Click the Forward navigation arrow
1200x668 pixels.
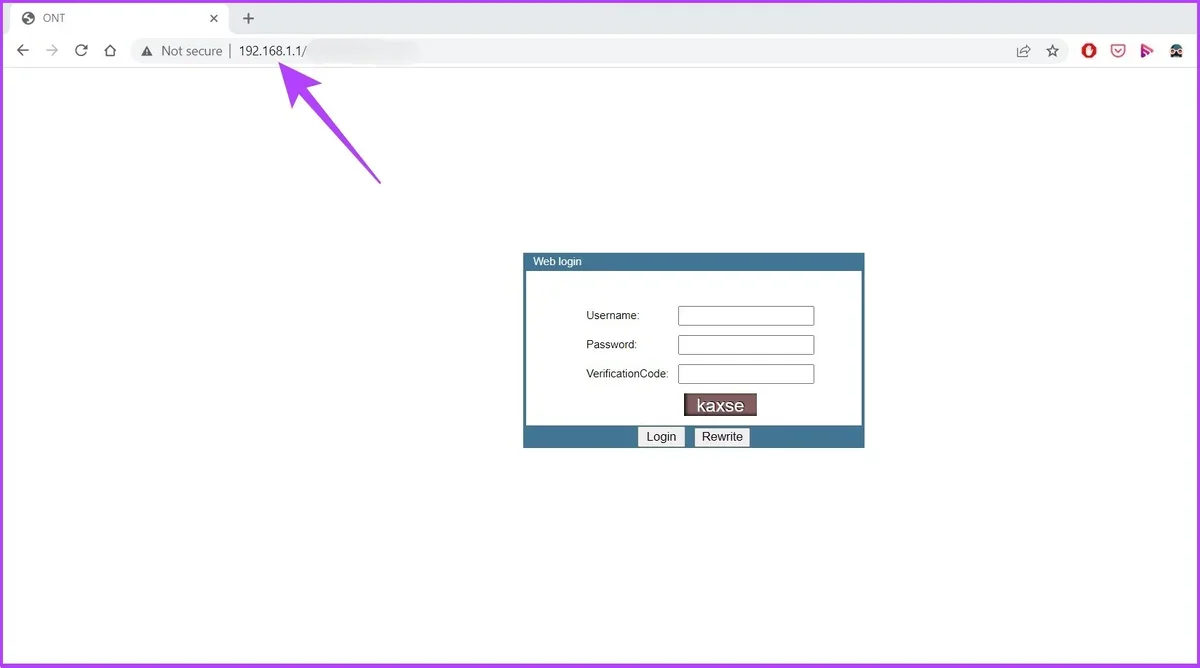(x=52, y=51)
